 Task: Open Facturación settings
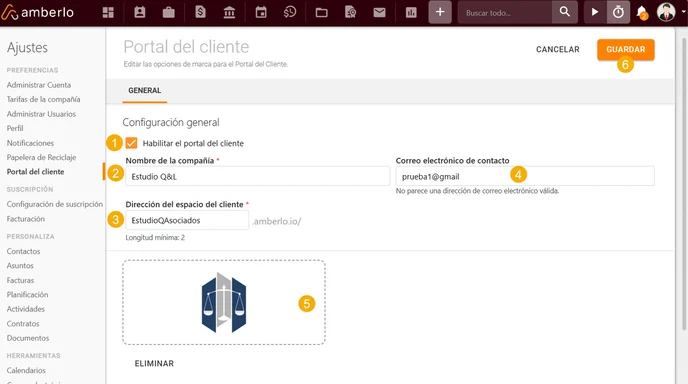point(25,219)
